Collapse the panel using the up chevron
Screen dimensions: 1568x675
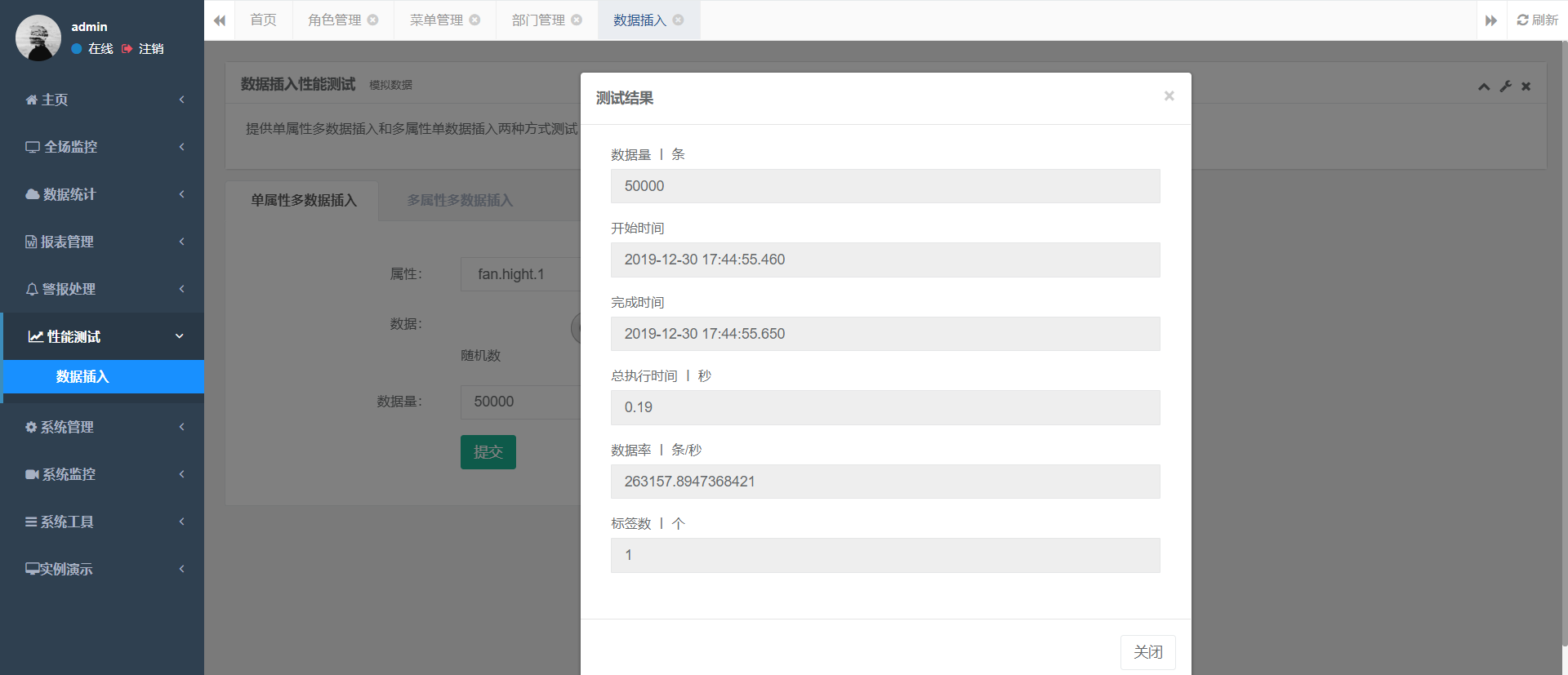click(1483, 87)
